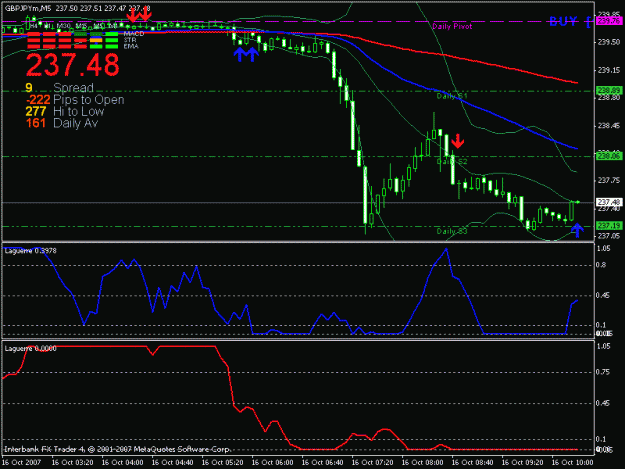625x469 pixels.
Task: Click the STR row label
Action: [x=130, y=40]
